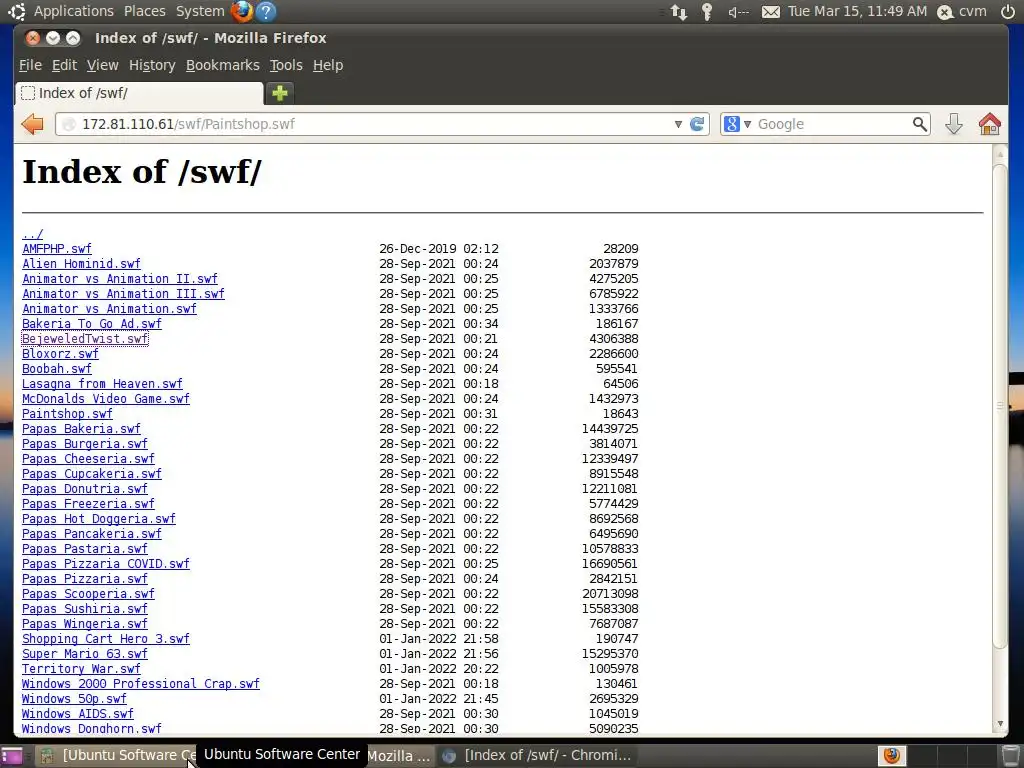This screenshot has width=1024, height=768.
Task: Reload the page with the refresh icon
Action: pyautogui.click(x=697, y=124)
